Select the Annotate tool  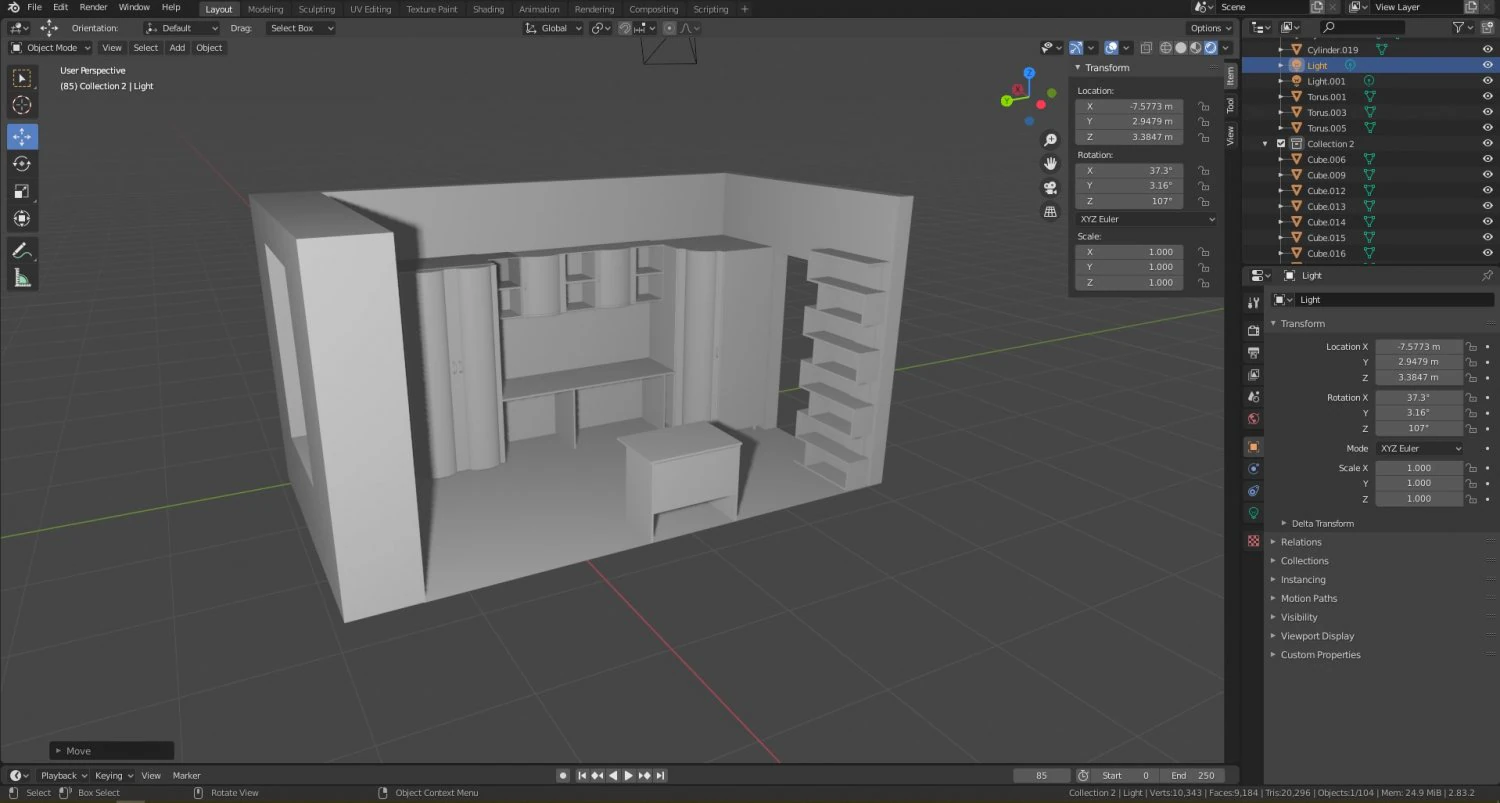(22, 251)
